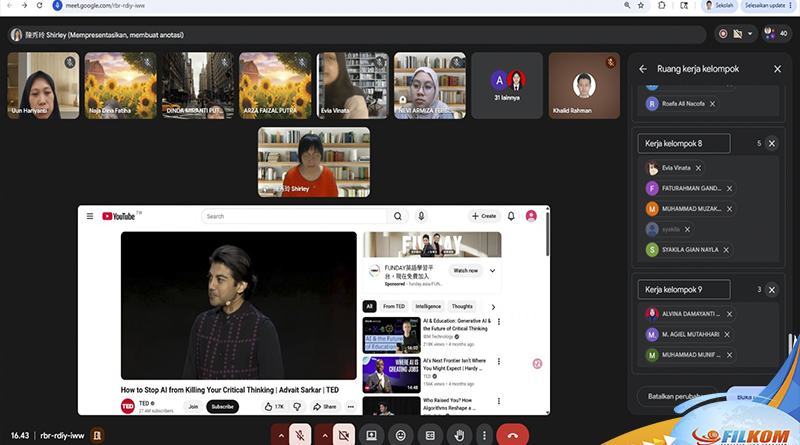The height and width of the screenshot is (445, 800).
Task: Click the YouTube logo
Action: coord(121,216)
